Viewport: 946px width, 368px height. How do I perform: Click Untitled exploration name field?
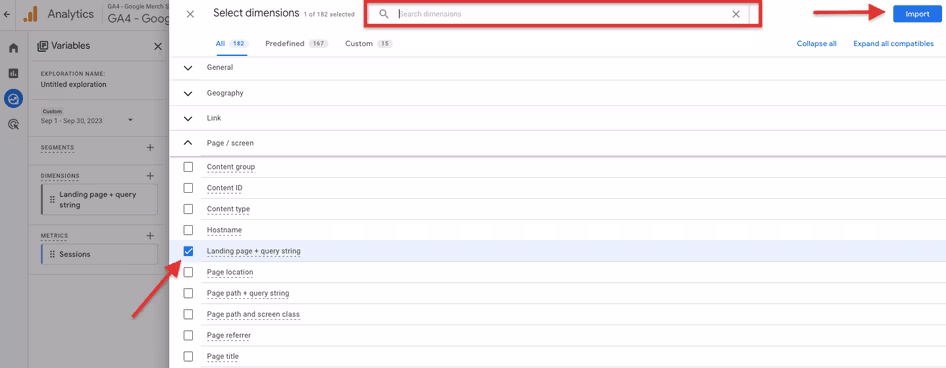click(x=74, y=84)
